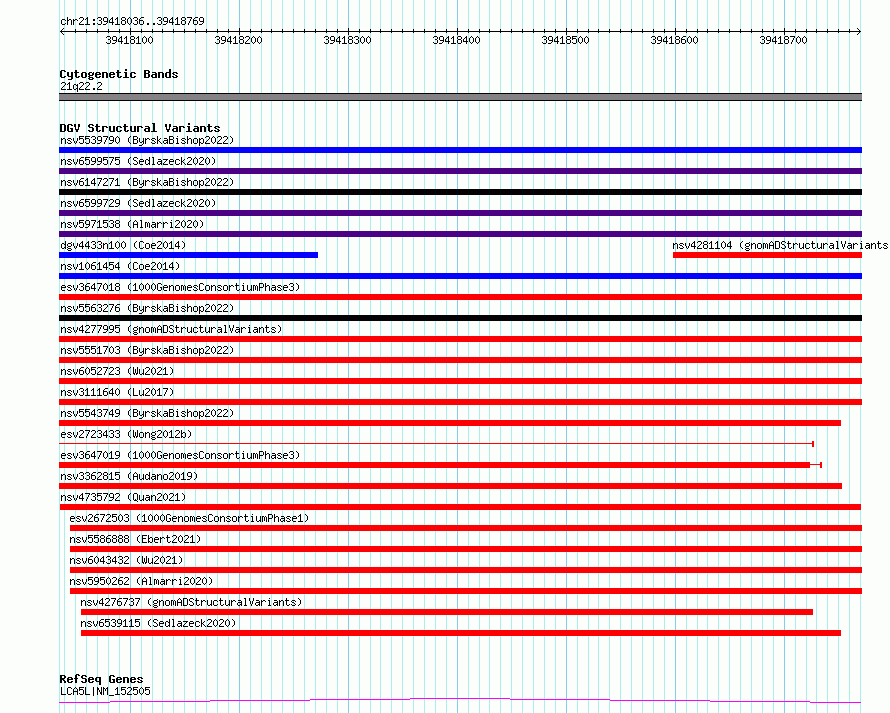890x713 pixels.
Task: Select the dgv4433n100 (Coe2014) label
Action: 123,245
